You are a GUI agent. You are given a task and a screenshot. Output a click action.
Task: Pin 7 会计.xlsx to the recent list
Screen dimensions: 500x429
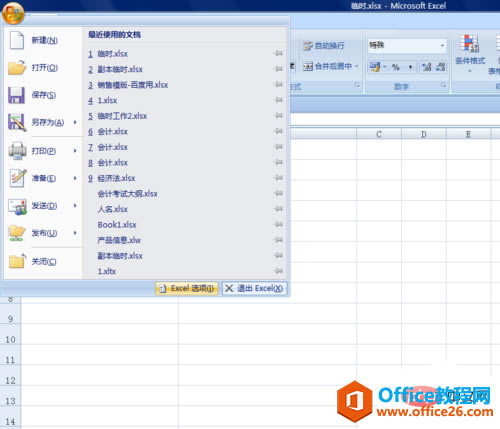click(278, 147)
